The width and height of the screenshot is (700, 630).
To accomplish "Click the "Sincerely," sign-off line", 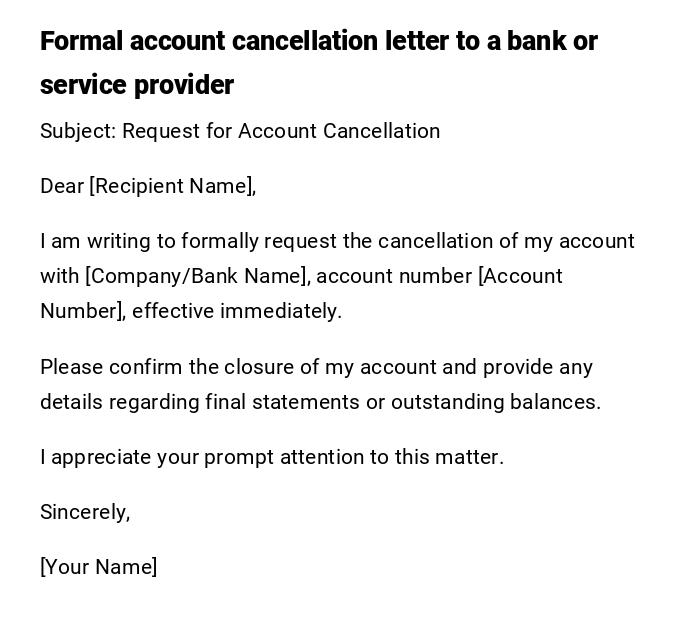I will coord(85,512).
